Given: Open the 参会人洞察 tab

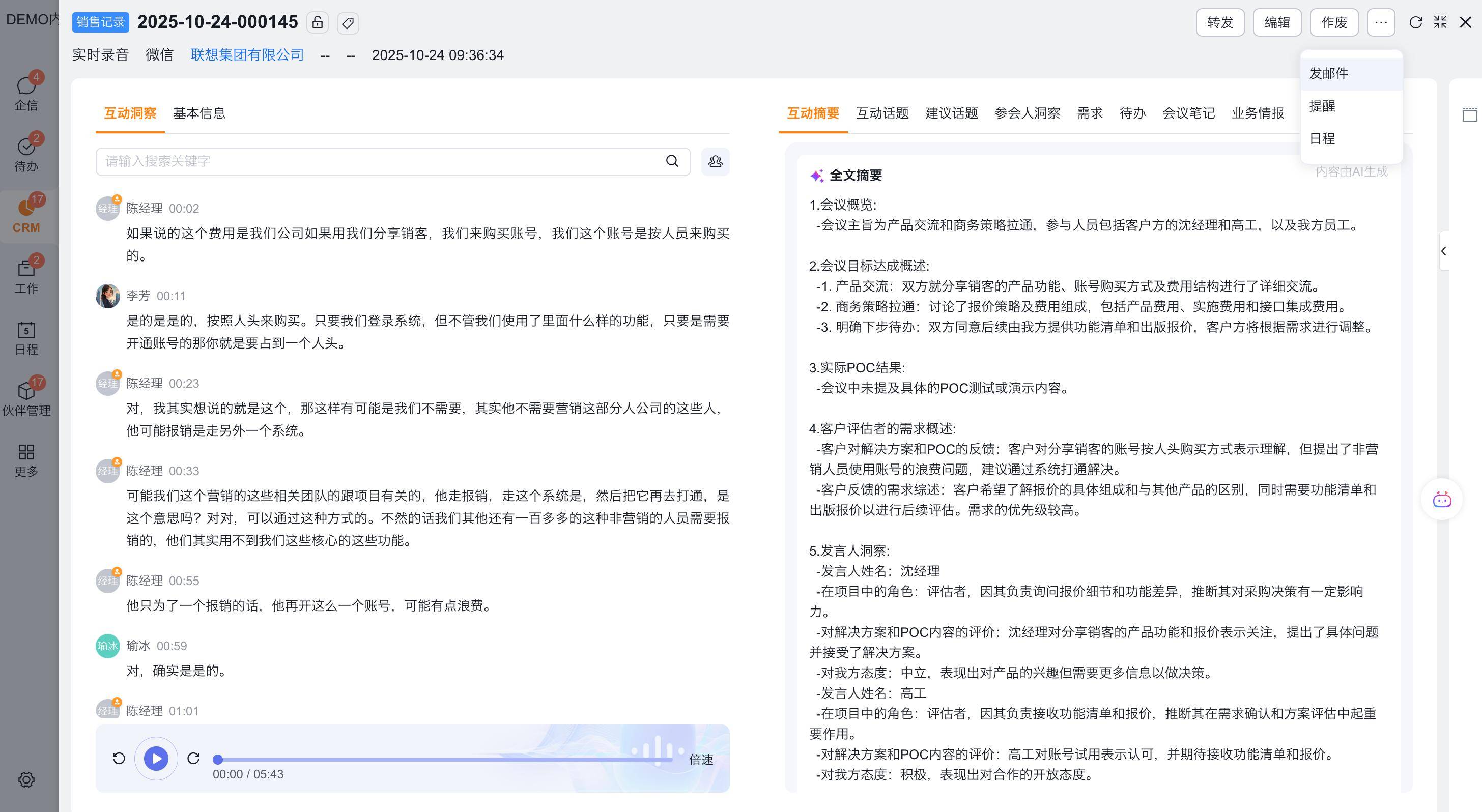Looking at the screenshot, I should pos(1027,113).
